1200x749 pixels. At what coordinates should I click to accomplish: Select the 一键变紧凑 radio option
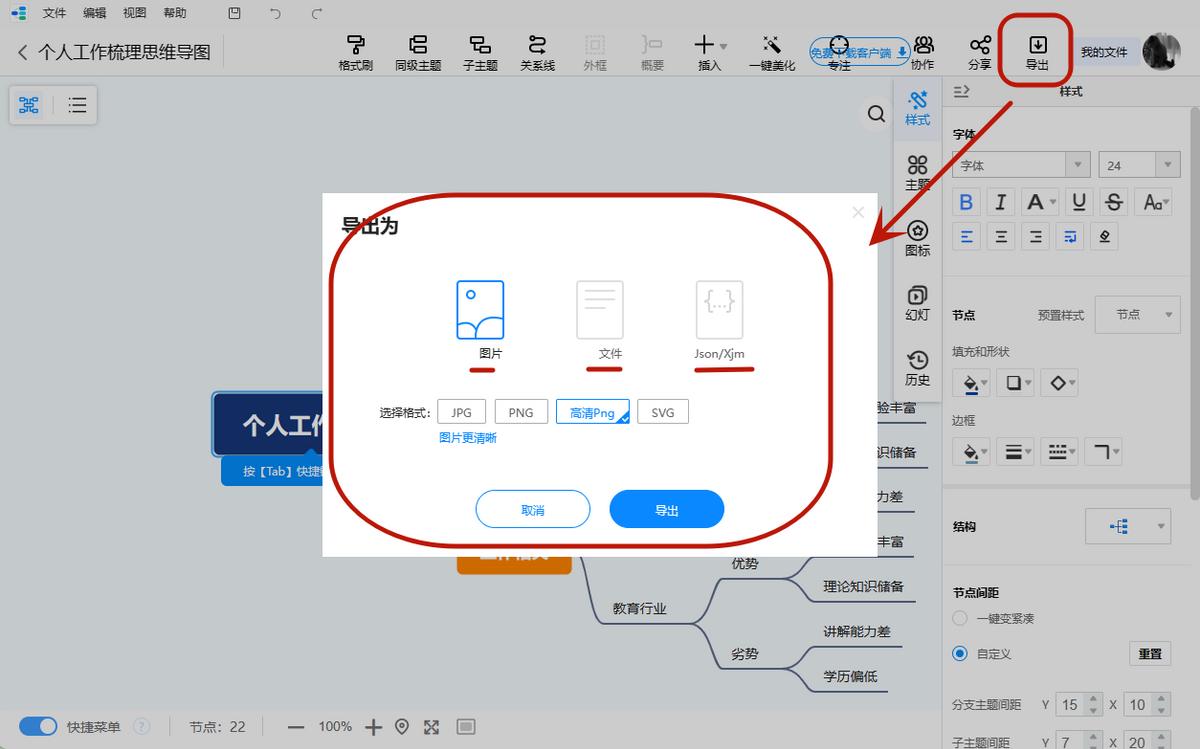pos(959,618)
